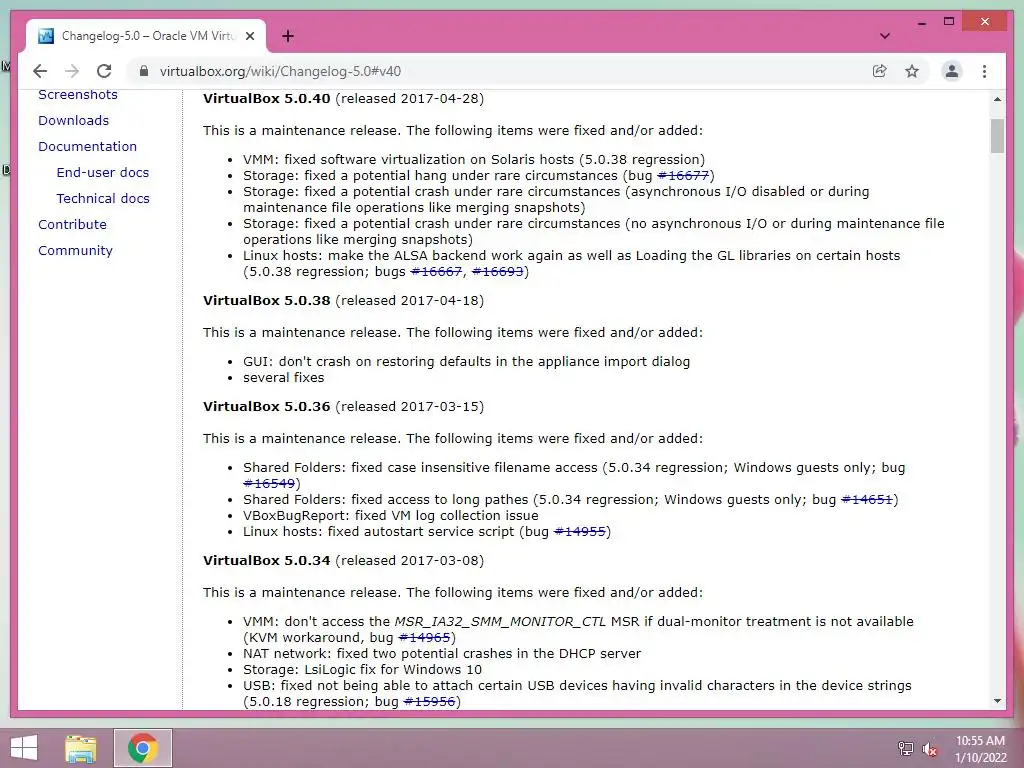The width and height of the screenshot is (1024, 768).
Task: Open the Windows Start menu
Action: tap(24, 748)
